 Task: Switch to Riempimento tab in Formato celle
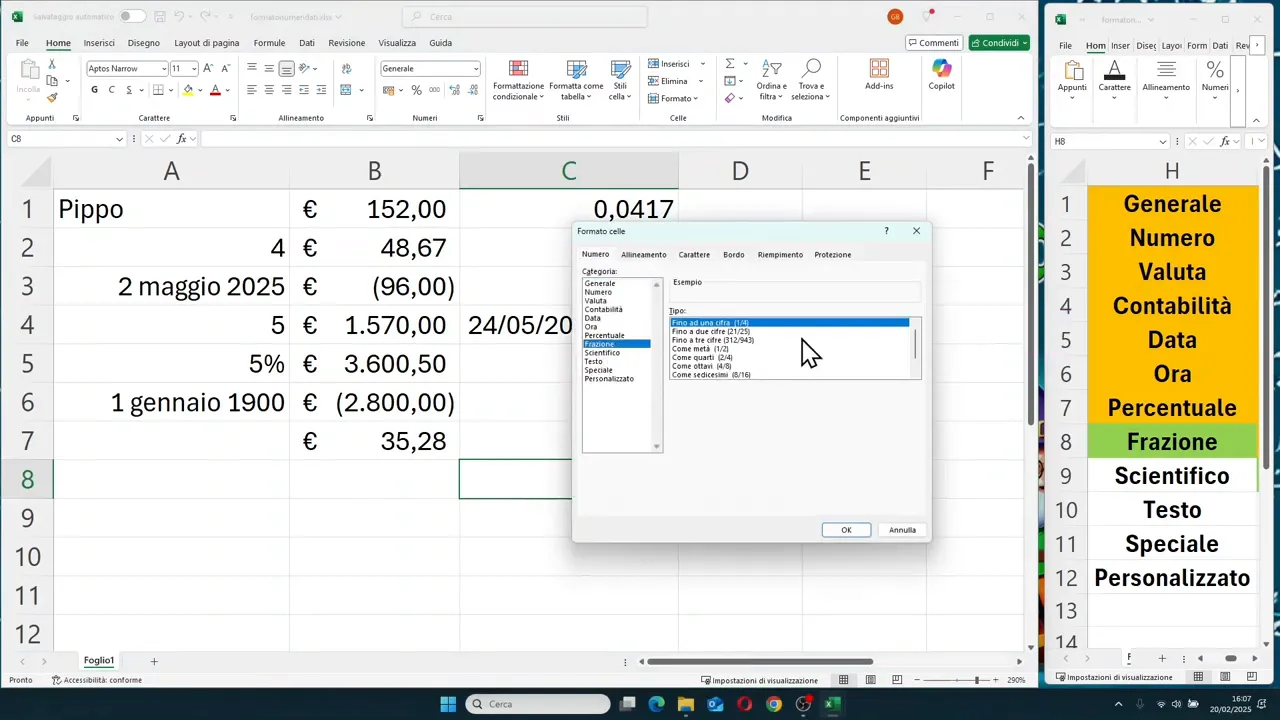[x=780, y=255]
